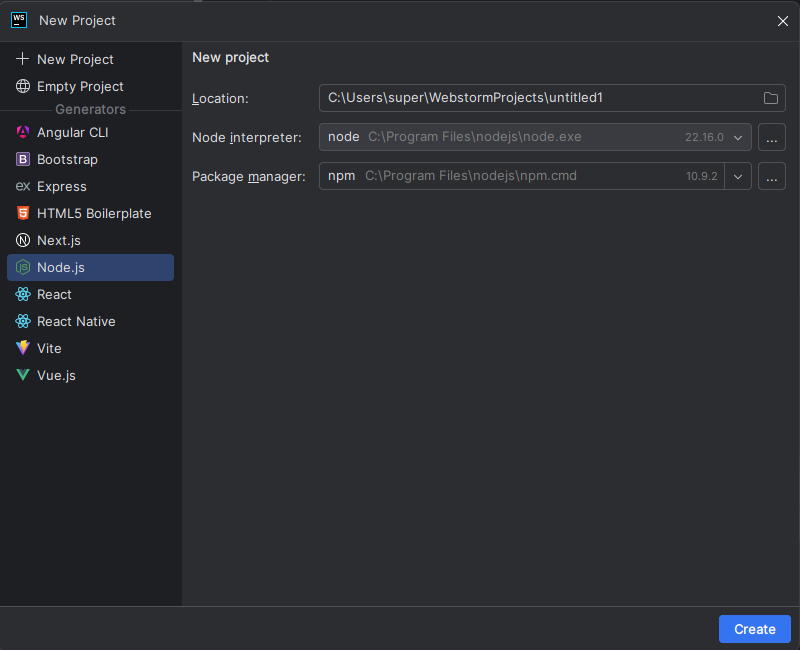Choose the Vite generator

pos(91,348)
